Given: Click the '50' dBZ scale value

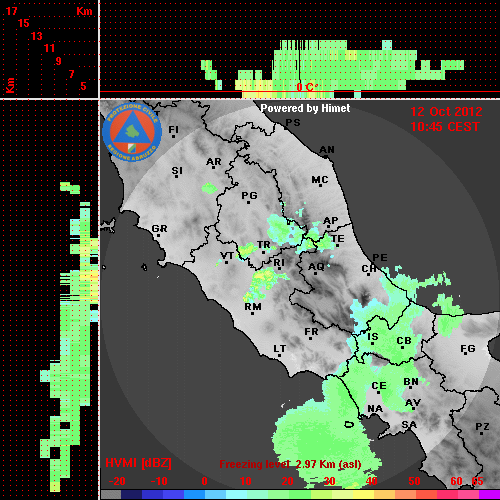Looking at the screenshot, I should click(x=414, y=481).
